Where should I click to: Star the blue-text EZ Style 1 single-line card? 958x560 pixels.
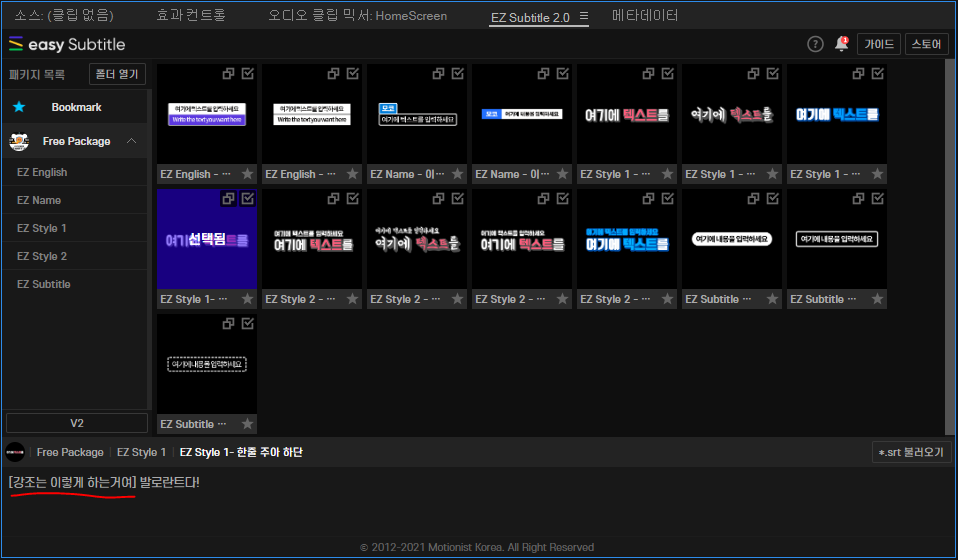coord(878,174)
